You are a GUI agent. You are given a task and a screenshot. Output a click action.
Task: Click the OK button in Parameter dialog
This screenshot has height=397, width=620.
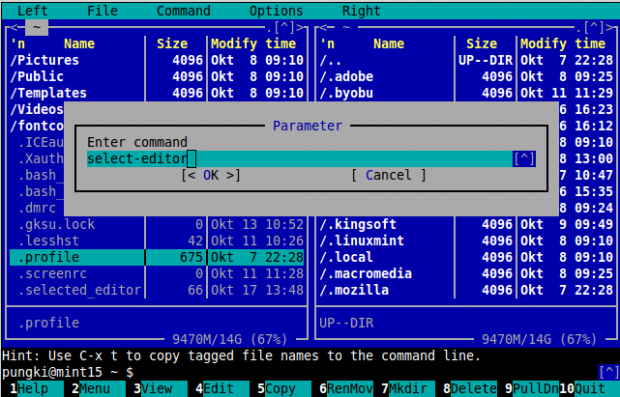[x=210, y=175]
